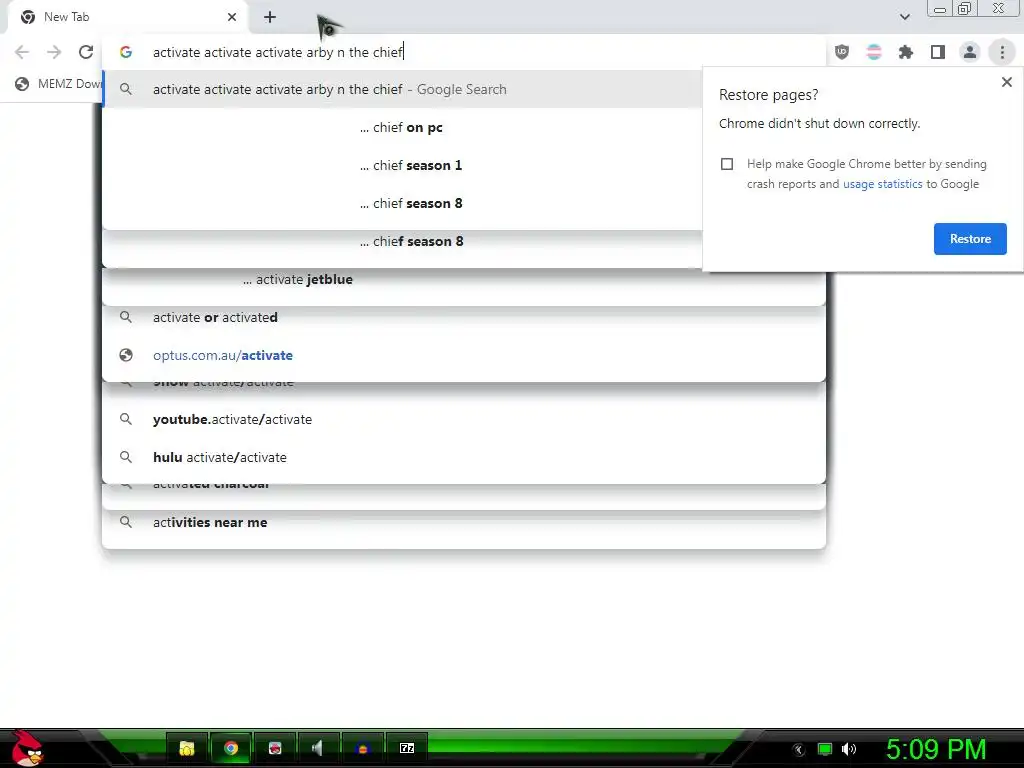This screenshot has height=768, width=1024.
Task: Click the globe icon beside optus.com.au
Action: click(x=126, y=355)
